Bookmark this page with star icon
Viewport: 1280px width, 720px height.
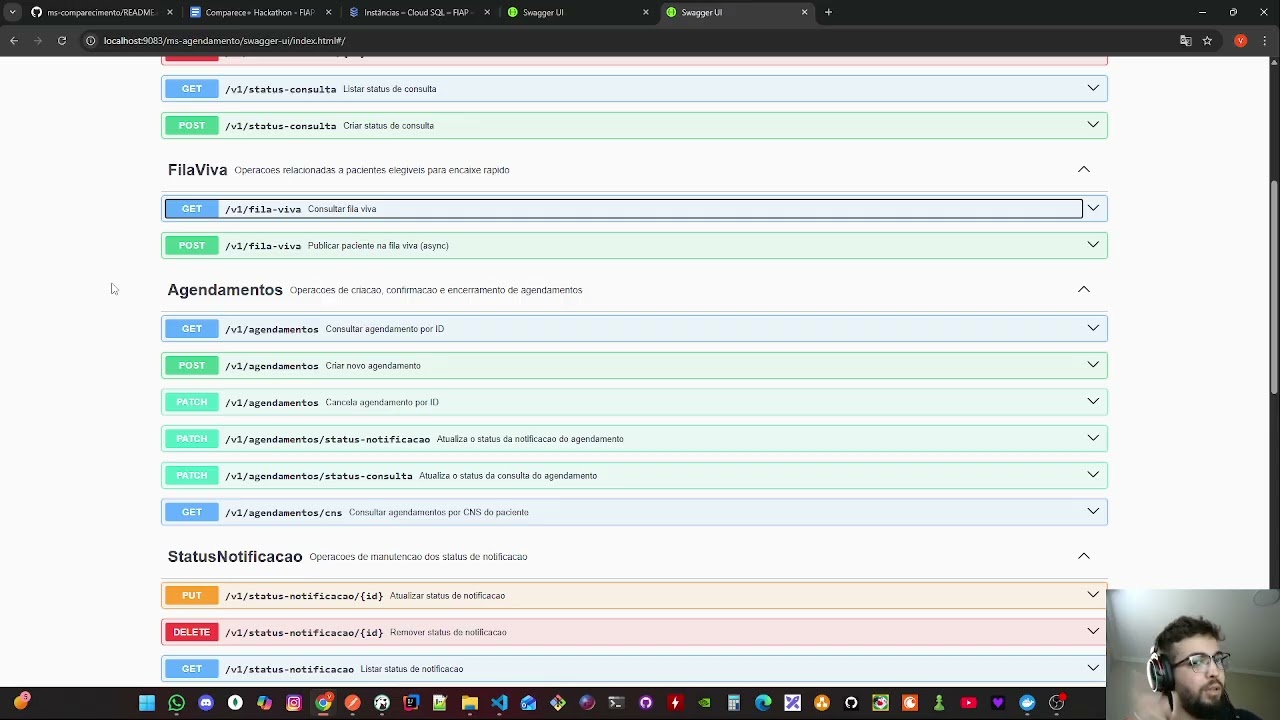coord(1207,40)
